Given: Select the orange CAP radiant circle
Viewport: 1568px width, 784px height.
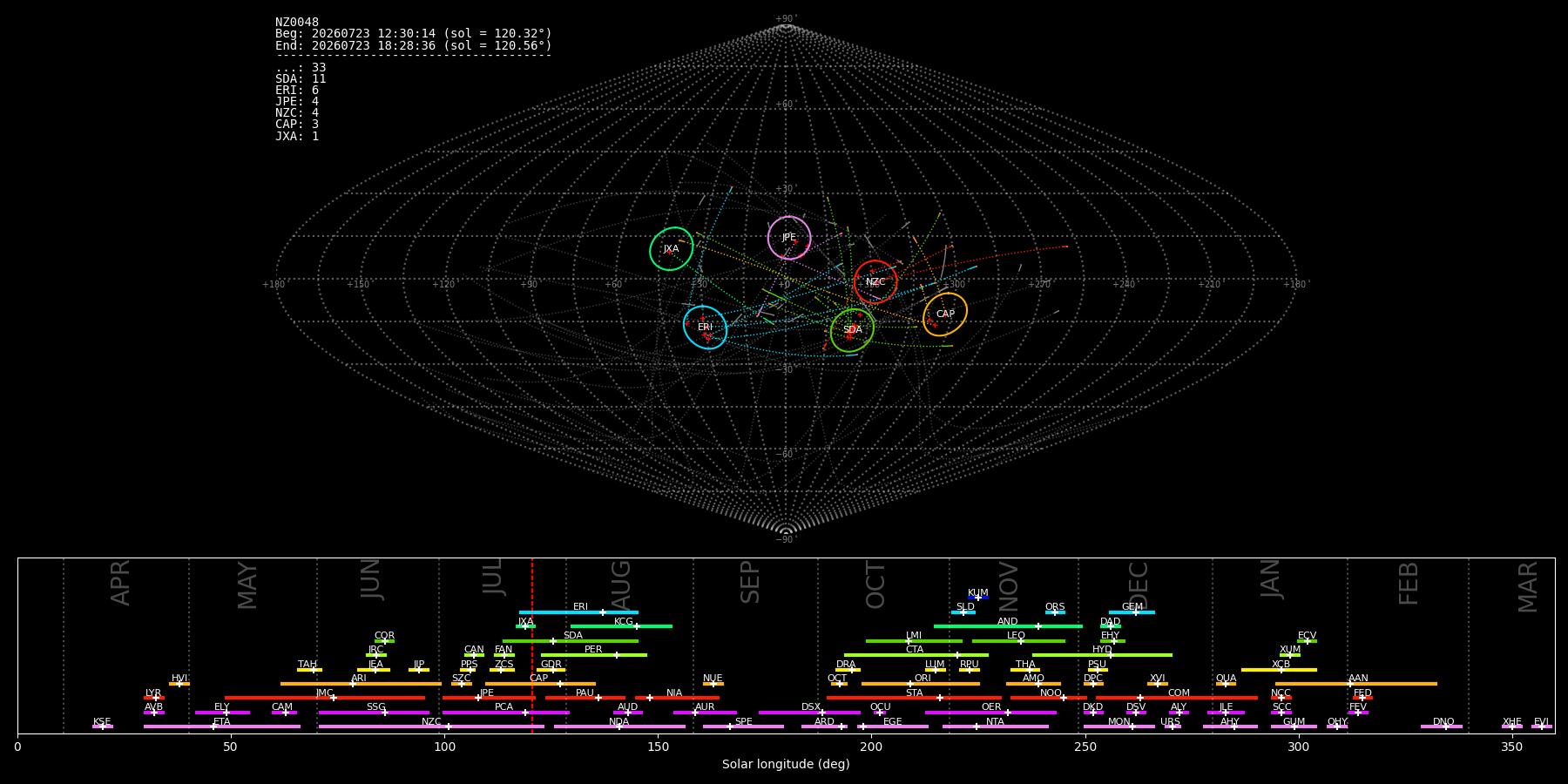Looking at the screenshot, I should (x=945, y=314).
